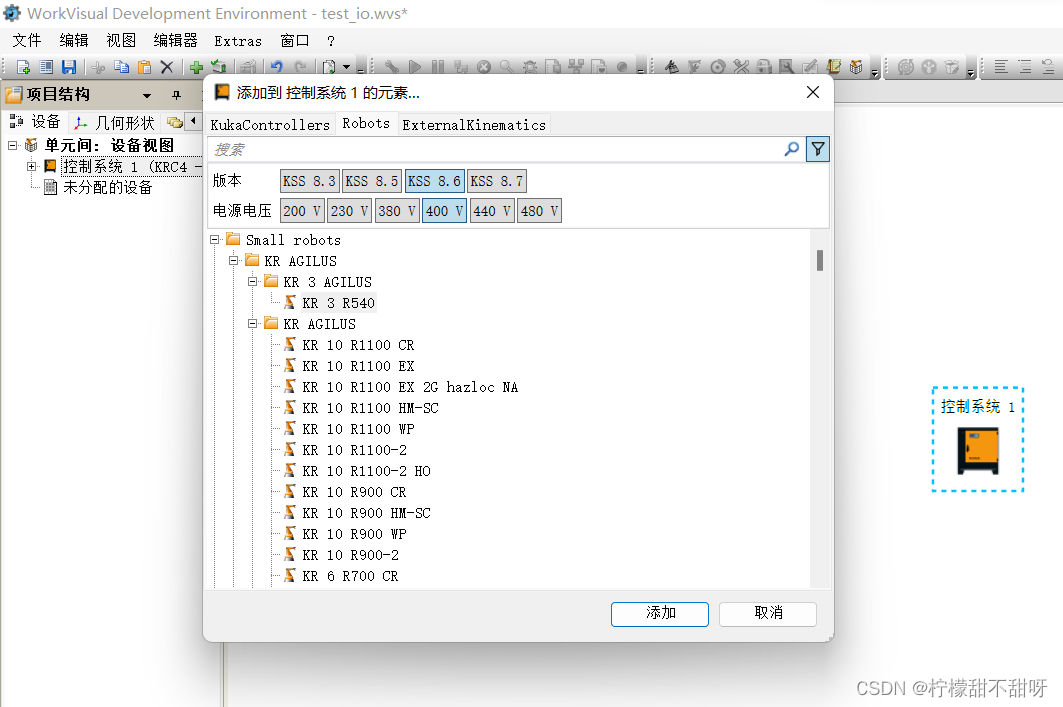Toggle the funnel filter button

pyautogui.click(x=818, y=149)
